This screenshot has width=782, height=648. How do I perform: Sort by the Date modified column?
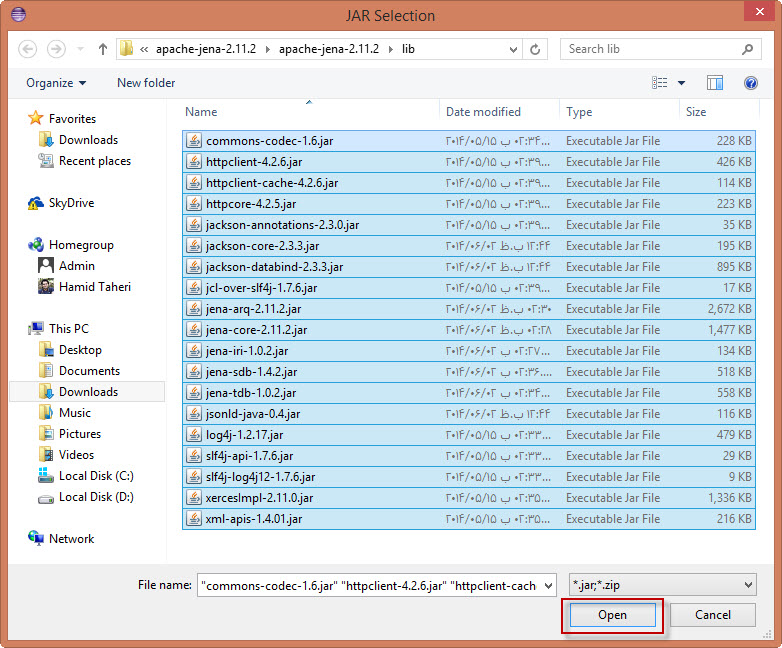pyautogui.click(x=483, y=112)
